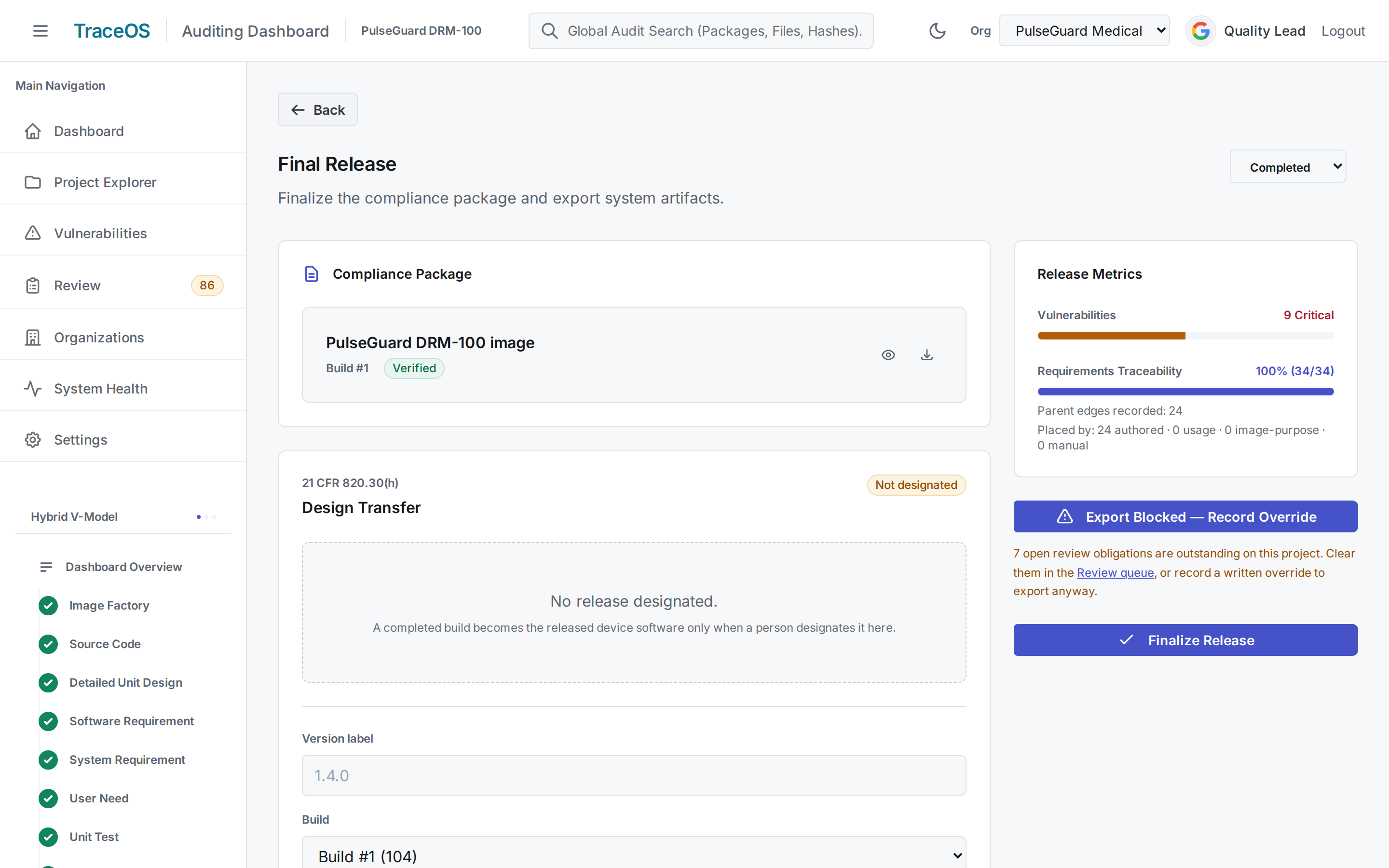Click the Global Audit Search field
The height and width of the screenshot is (868, 1389).
click(701, 31)
